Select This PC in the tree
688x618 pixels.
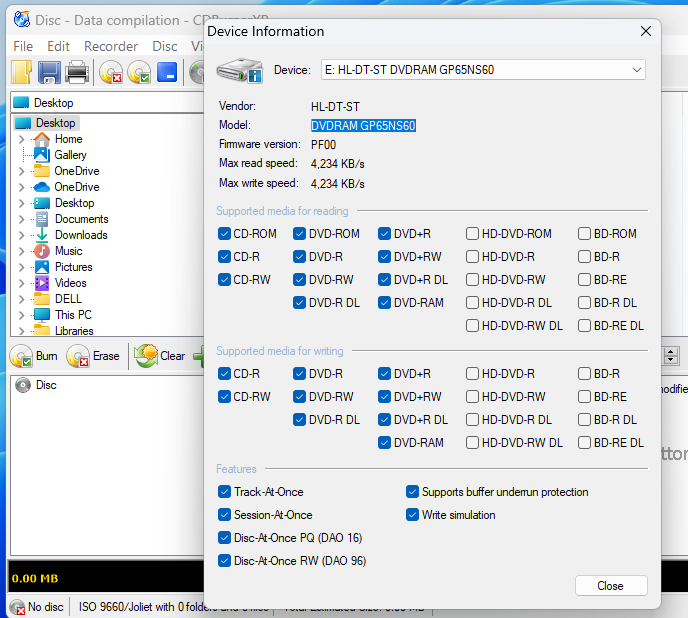pos(73,315)
